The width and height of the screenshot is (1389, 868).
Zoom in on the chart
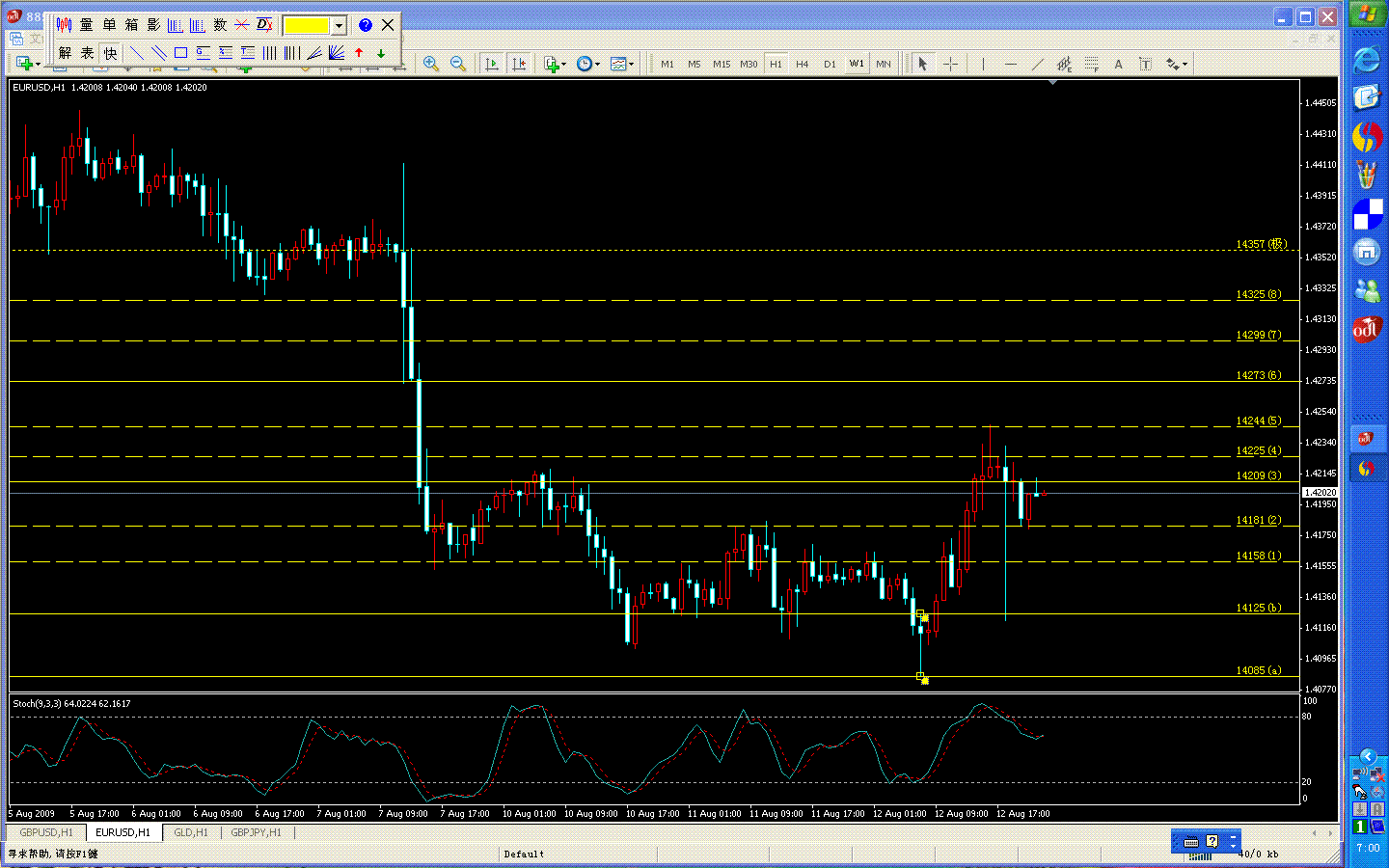[x=431, y=64]
